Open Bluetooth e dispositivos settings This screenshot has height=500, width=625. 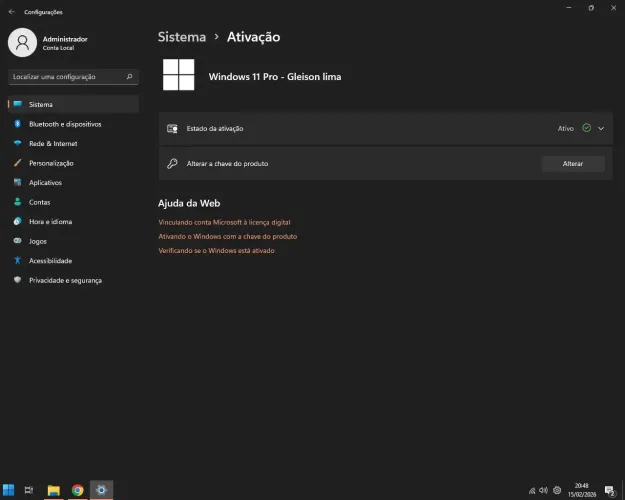73,124
